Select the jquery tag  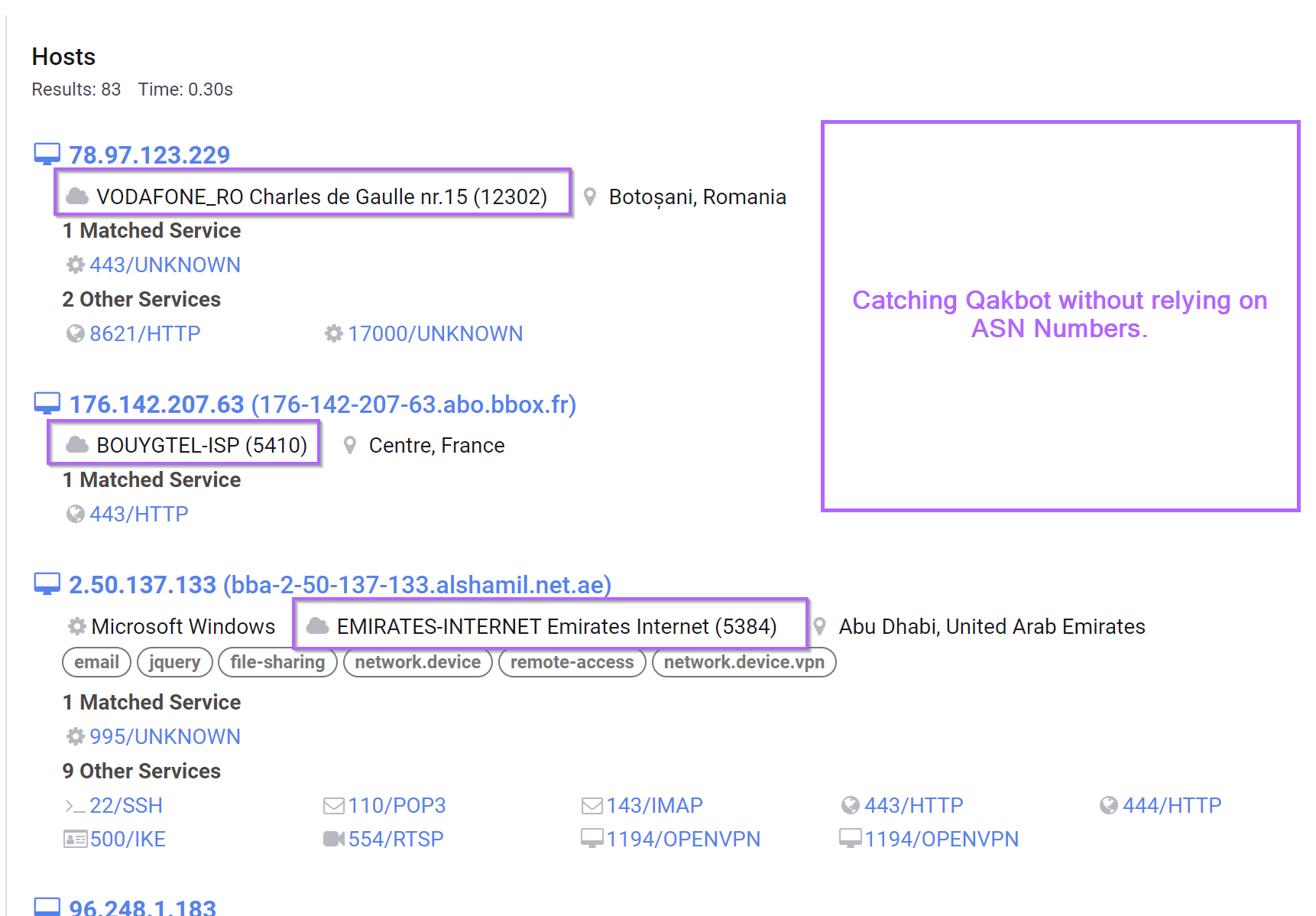pos(175,662)
